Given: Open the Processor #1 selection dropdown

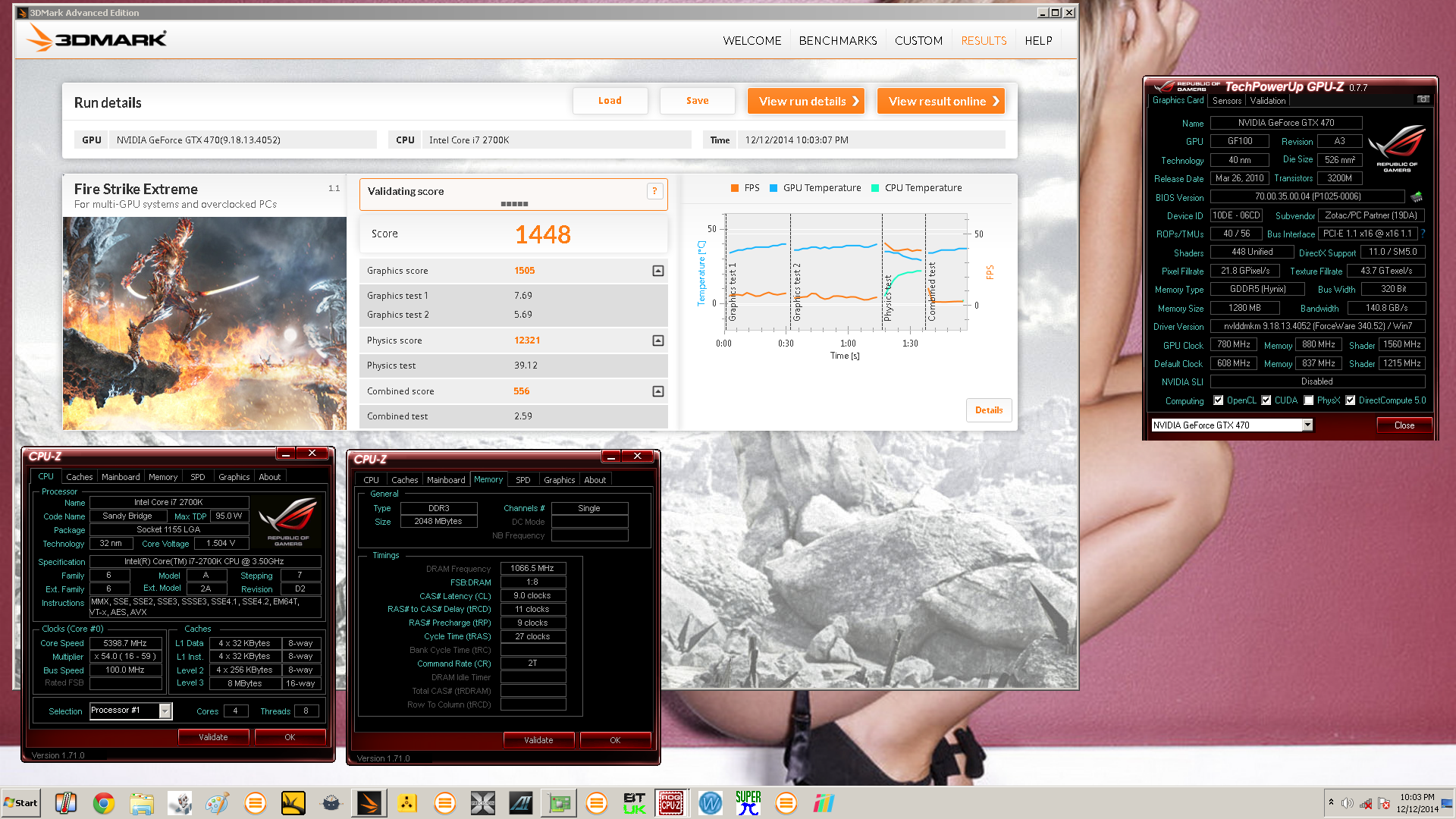Looking at the screenshot, I should pyautogui.click(x=165, y=711).
